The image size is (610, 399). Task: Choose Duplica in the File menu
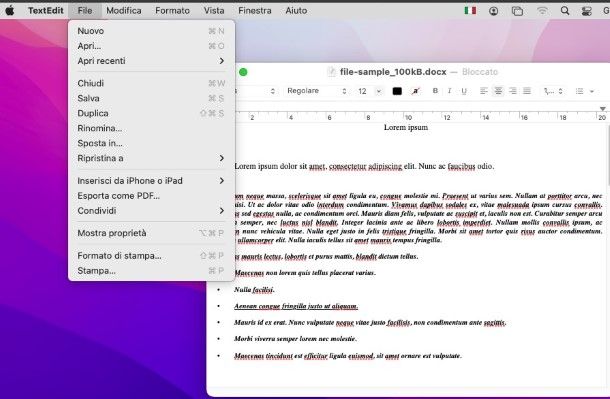(151, 113)
